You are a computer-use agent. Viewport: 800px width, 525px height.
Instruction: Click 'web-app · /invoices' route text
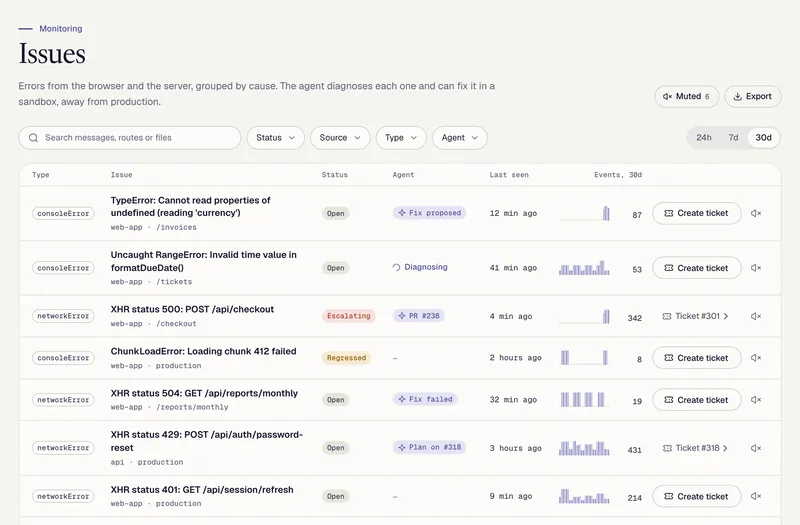tap(154, 227)
